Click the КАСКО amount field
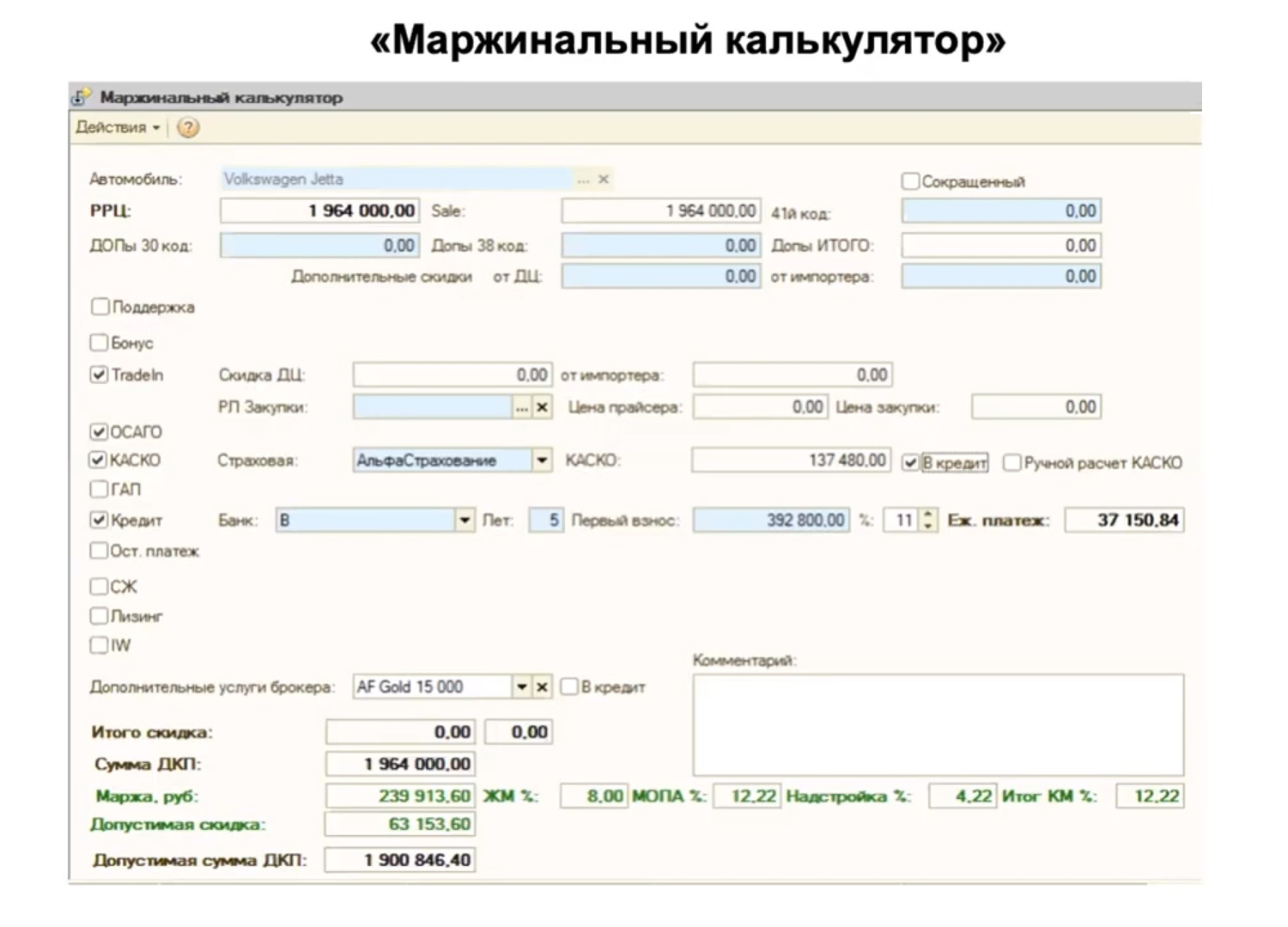Image resolution: width=1288 pixels, height=927 pixels. tap(792, 460)
